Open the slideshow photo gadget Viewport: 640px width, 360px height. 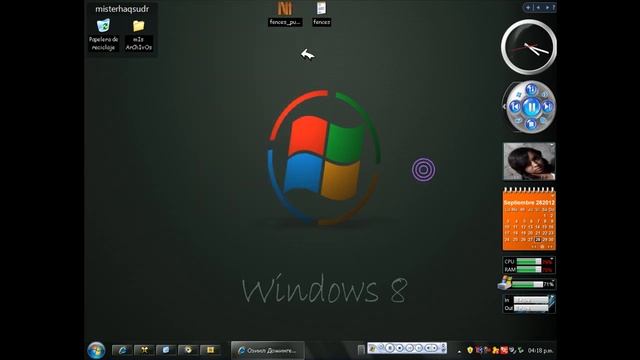point(529,161)
